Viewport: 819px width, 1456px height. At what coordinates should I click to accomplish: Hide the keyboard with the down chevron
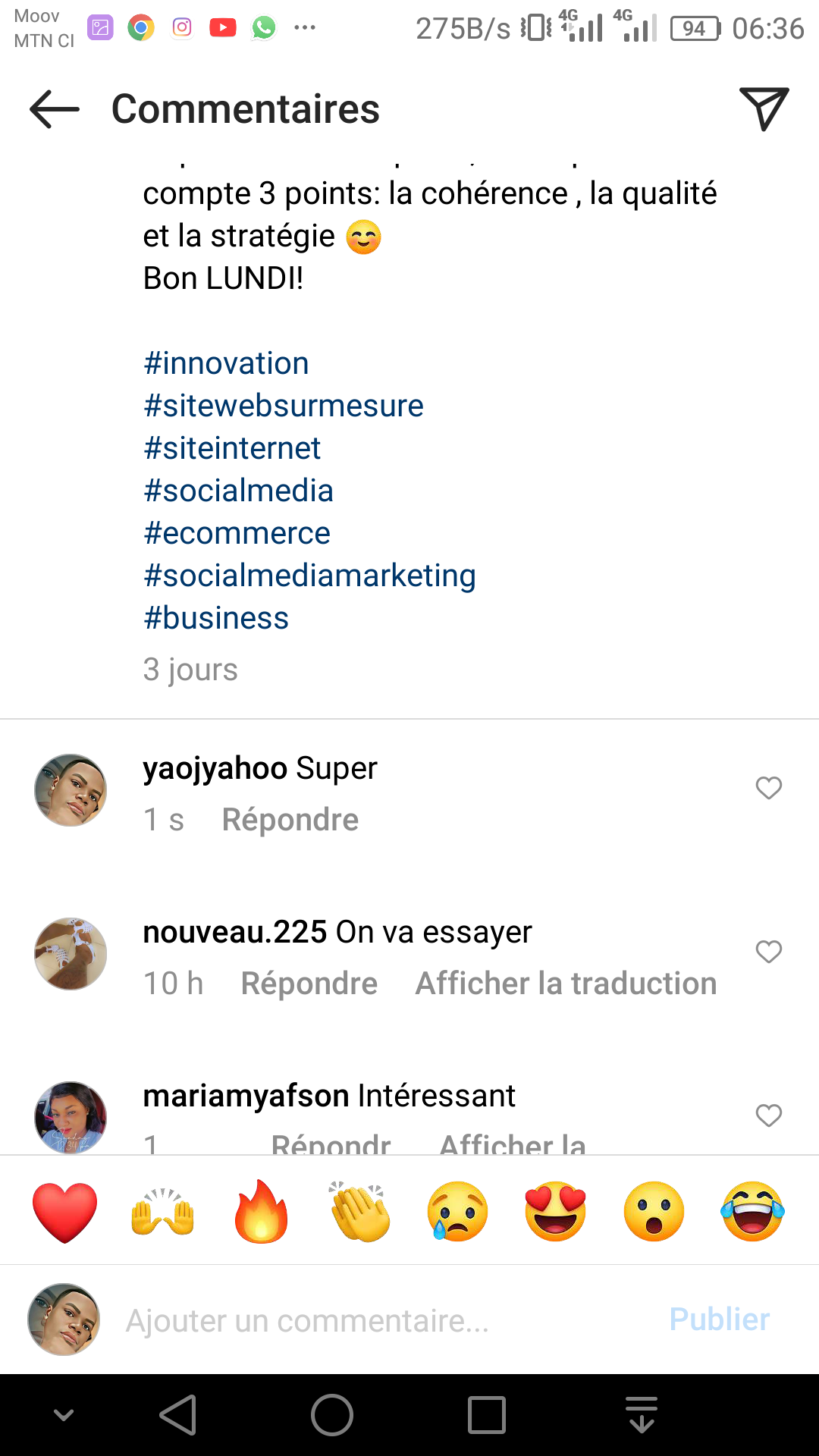(64, 1415)
